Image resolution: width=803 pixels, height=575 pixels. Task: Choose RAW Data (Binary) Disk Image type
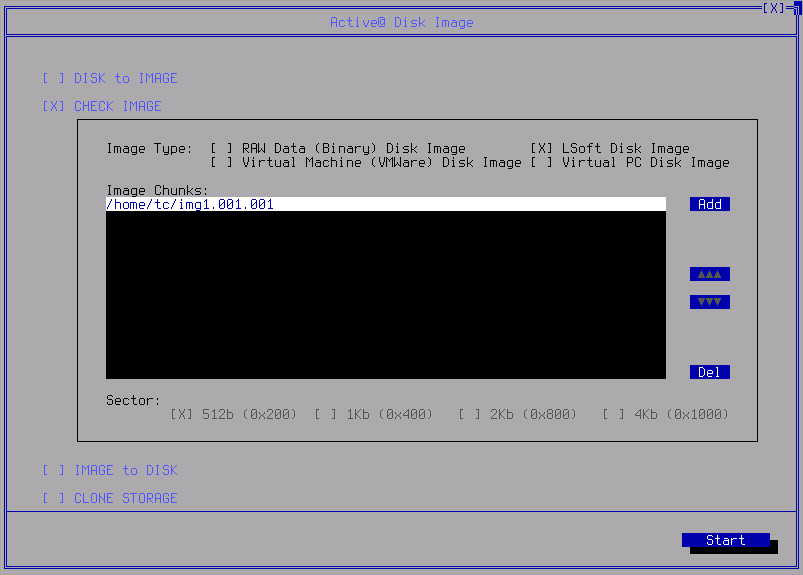pyautogui.click(x=338, y=148)
